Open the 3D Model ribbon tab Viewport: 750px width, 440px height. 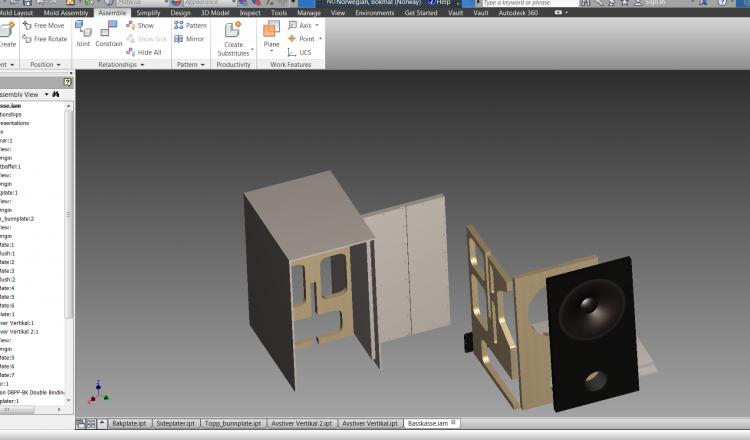[x=215, y=13]
